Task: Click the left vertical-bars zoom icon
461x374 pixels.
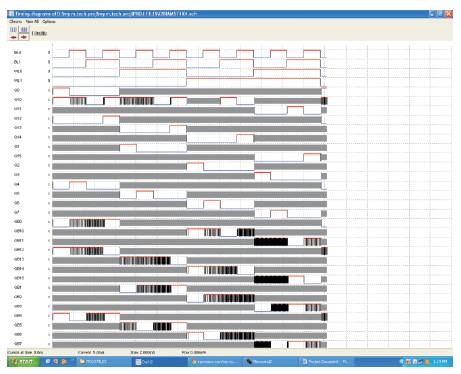Action: [13, 30]
